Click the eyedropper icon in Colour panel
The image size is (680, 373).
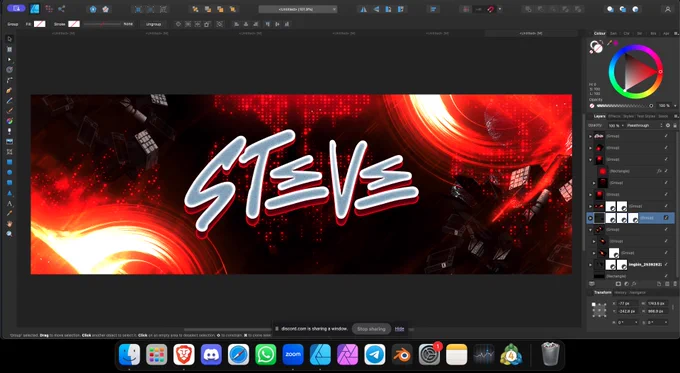click(609, 43)
